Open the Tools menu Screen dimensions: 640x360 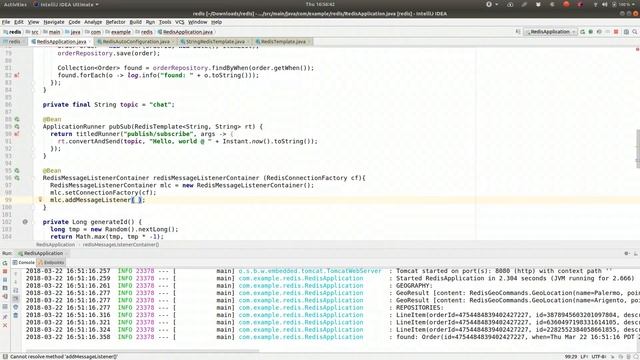[165, 22]
